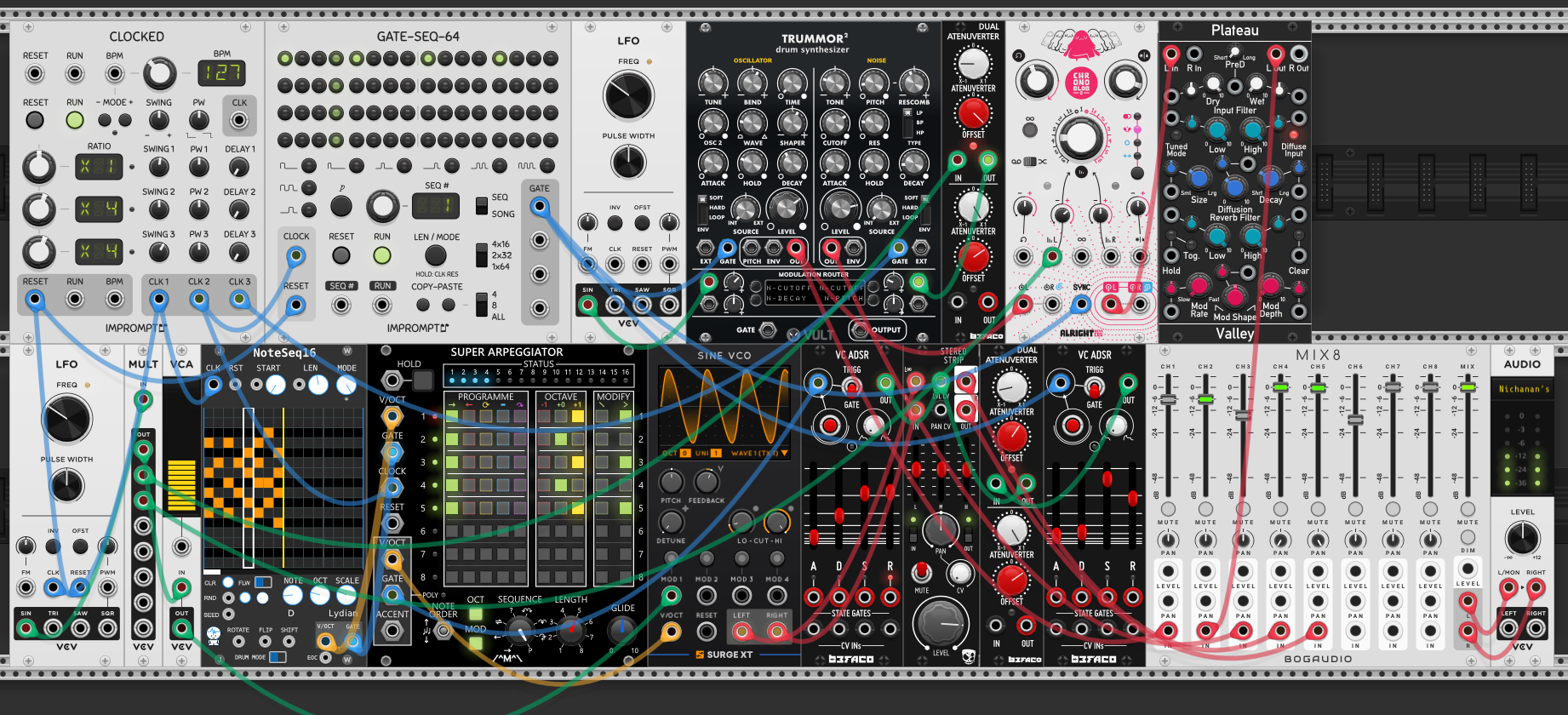Click the FREQ knob on the LFO beside Gate-Seq-64

pos(628,95)
